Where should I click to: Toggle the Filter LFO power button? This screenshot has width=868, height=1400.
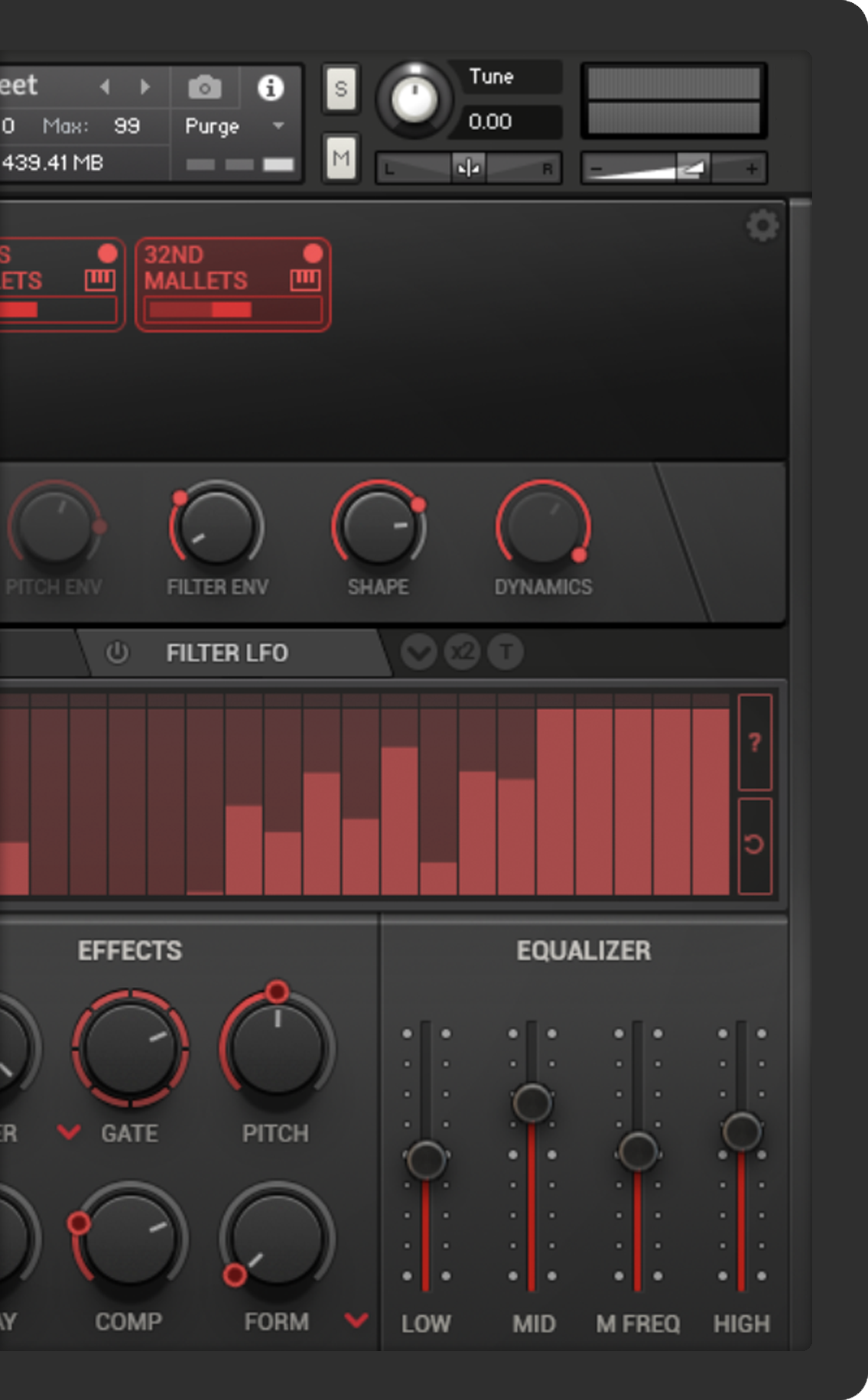click(x=117, y=653)
